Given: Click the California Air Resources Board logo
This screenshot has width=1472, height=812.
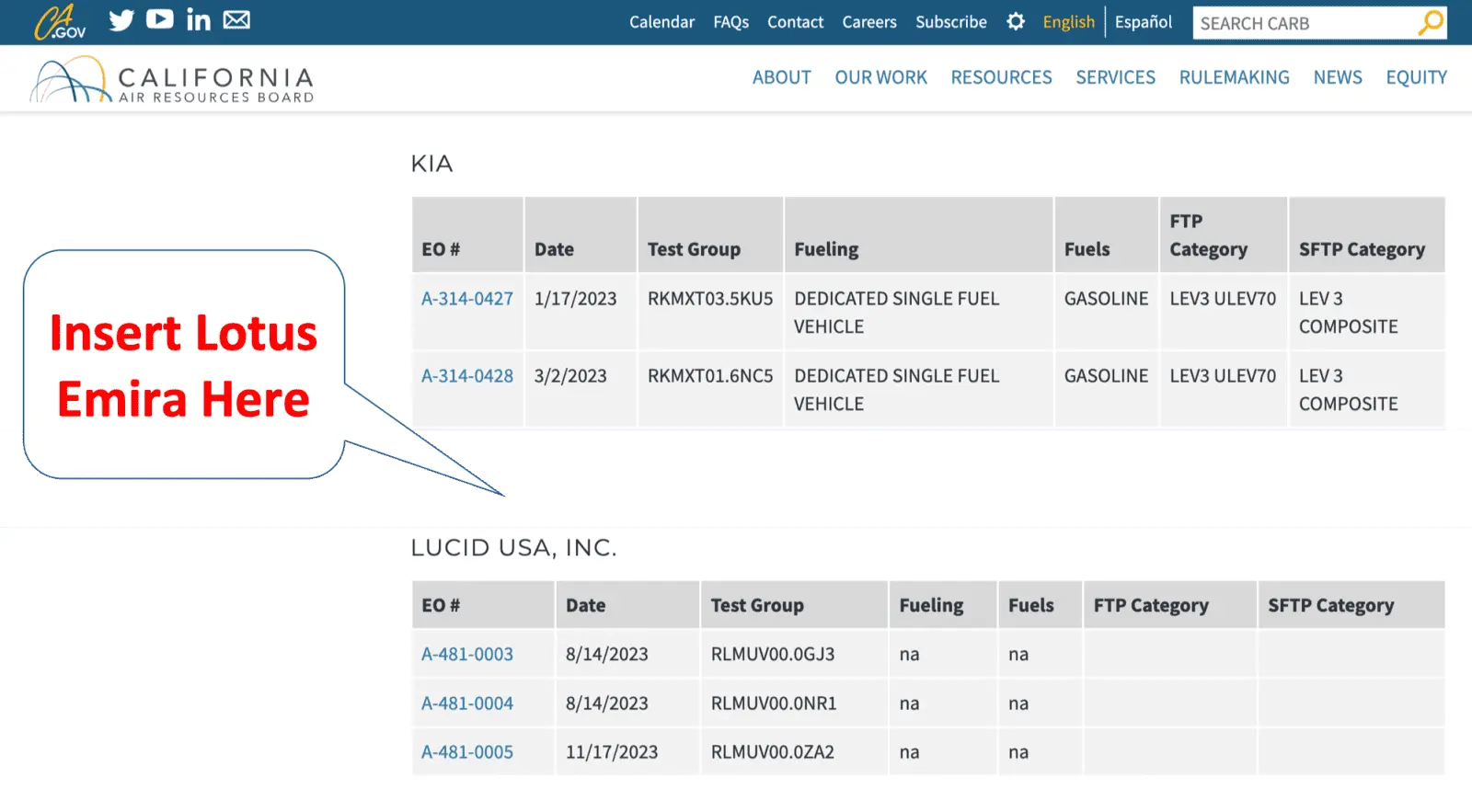Looking at the screenshot, I should tap(173, 81).
